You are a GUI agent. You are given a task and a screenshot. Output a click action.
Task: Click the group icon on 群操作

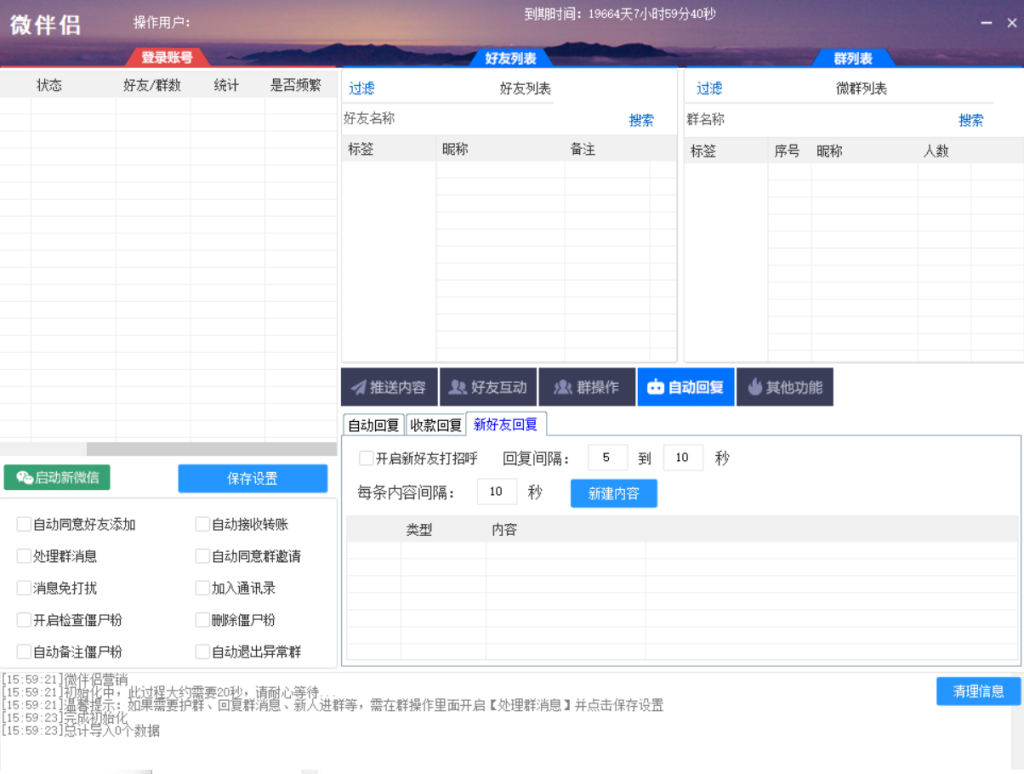[x=563, y=388]
